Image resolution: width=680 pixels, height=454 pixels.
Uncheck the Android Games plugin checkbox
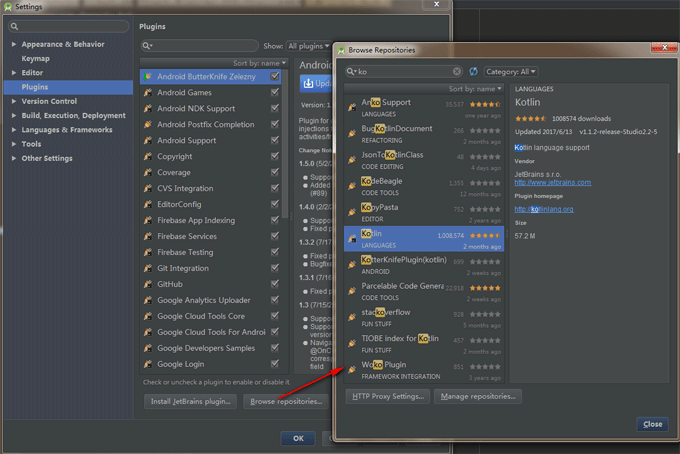[275, 93]
